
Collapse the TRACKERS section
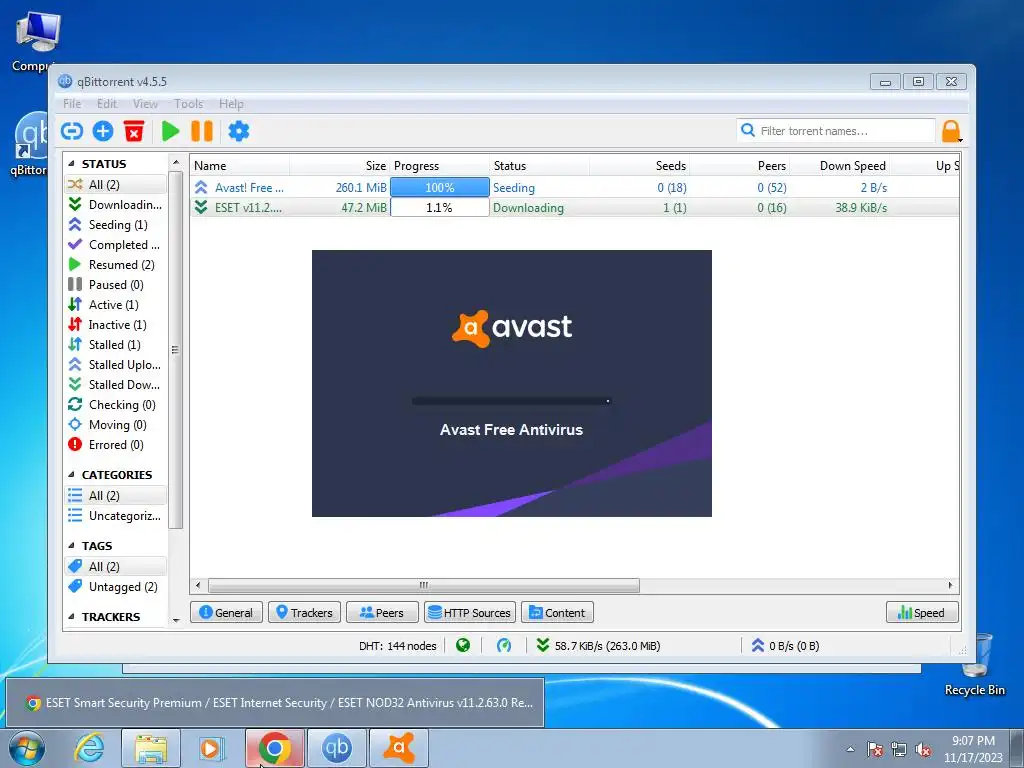tap(71, 617)
